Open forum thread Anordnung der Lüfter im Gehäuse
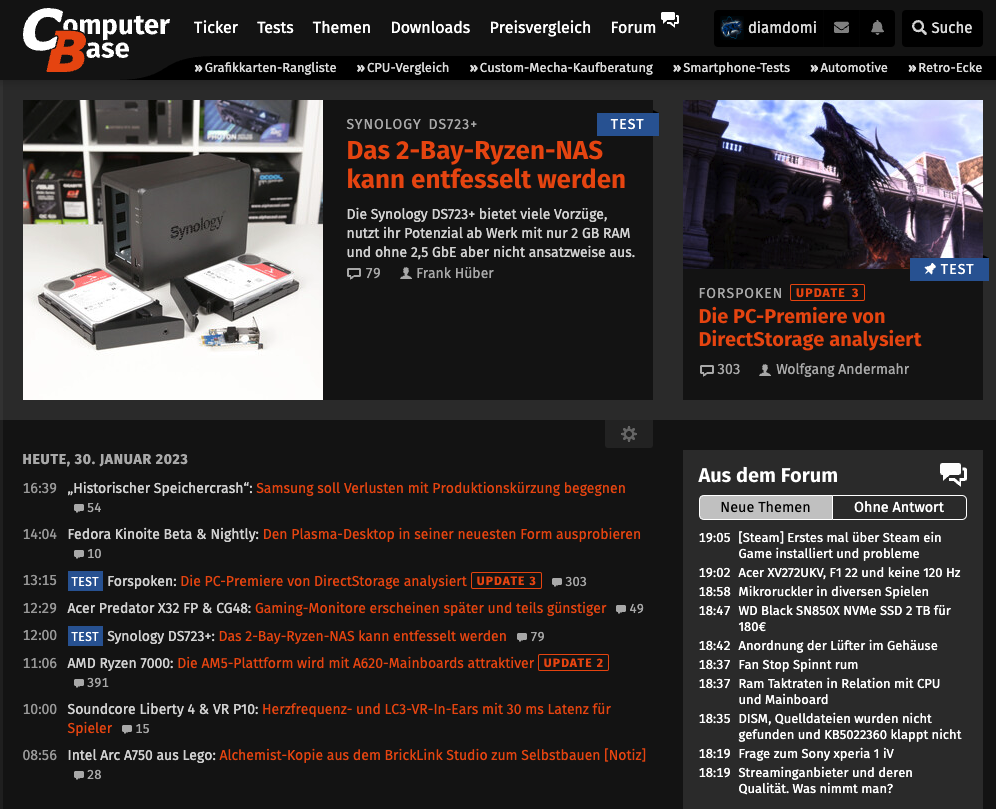996x809 pixels. click(837, 646)
